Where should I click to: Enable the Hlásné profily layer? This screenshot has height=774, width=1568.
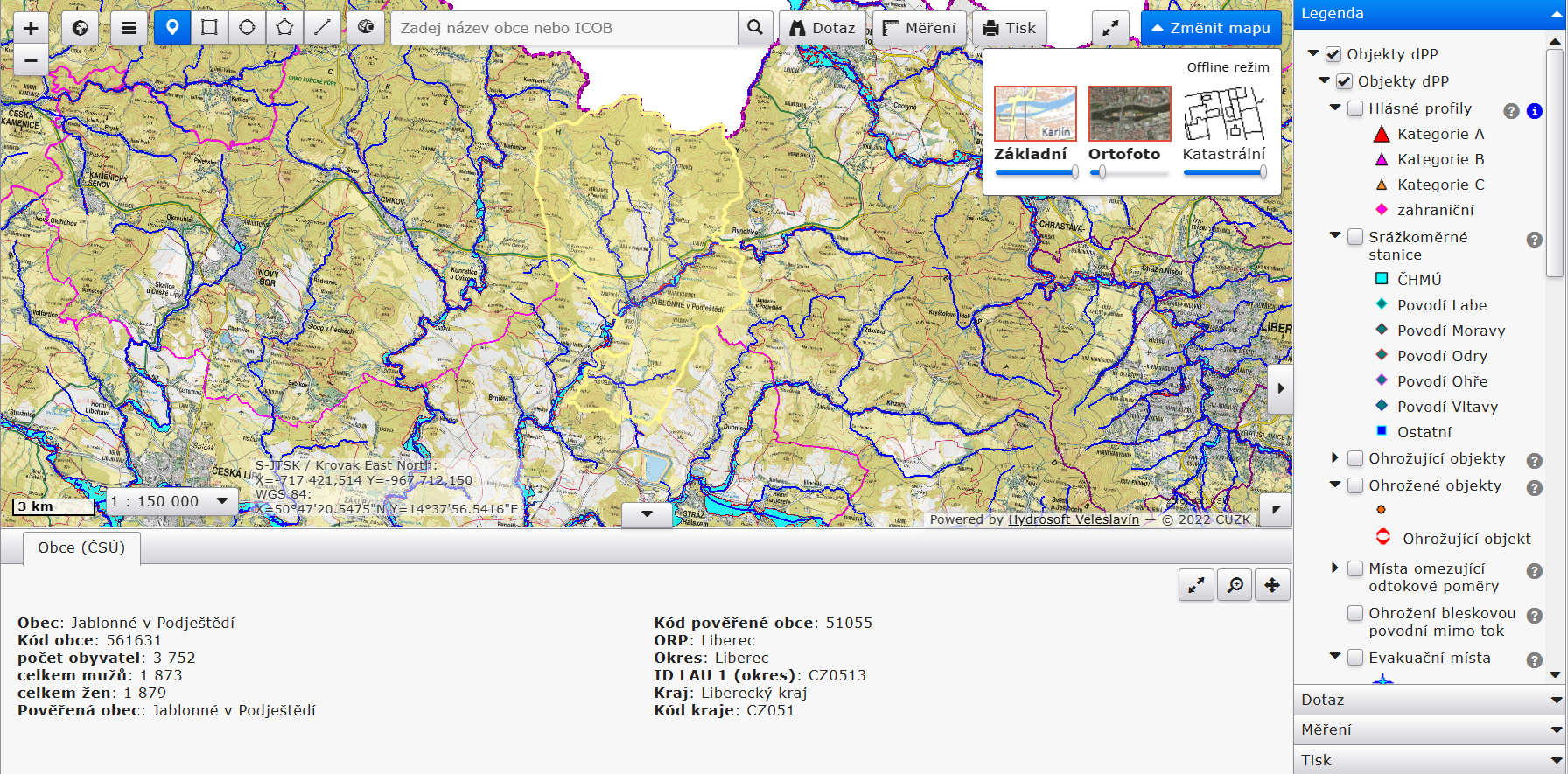coord(1355,108)
